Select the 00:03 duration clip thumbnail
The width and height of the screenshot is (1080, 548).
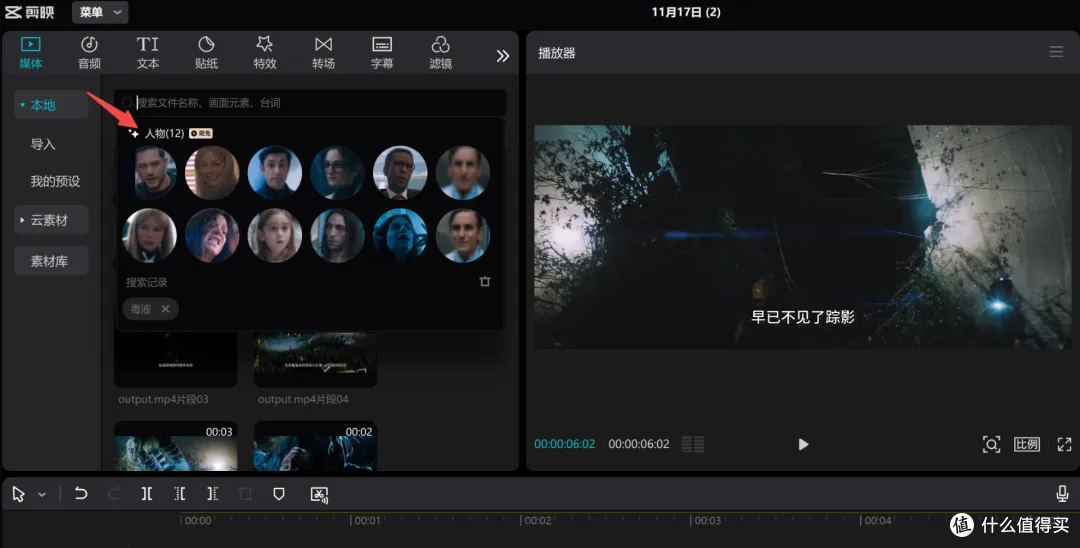[x=176, y=446]
